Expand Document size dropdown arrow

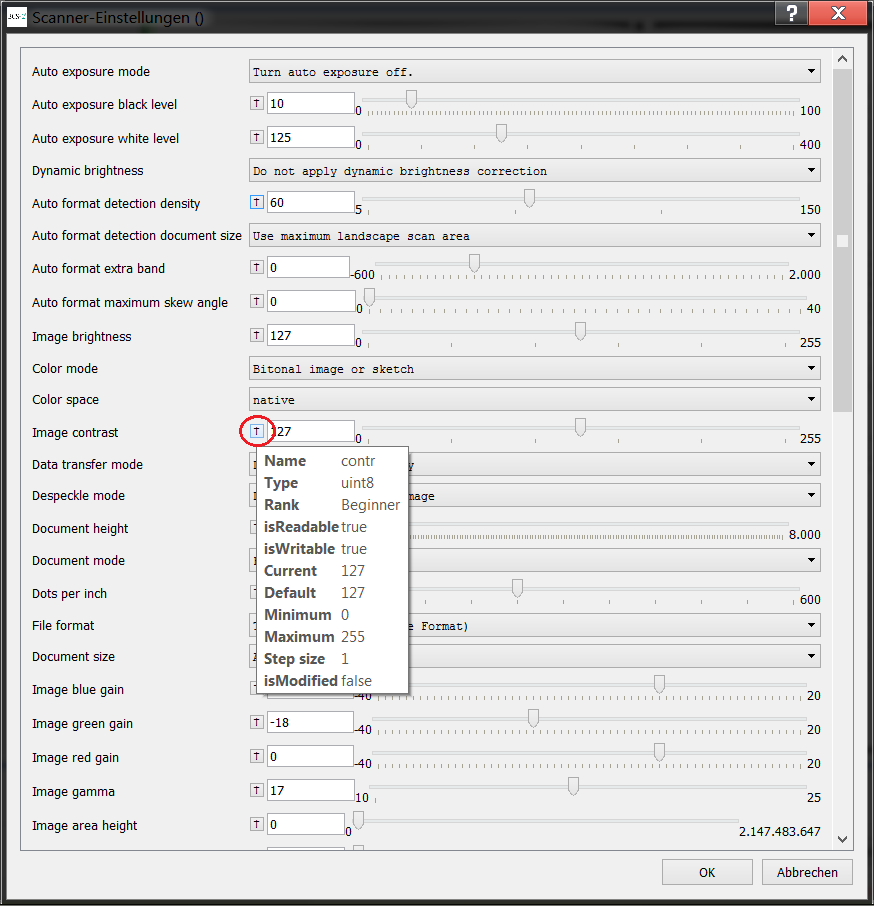click(811, 656)
